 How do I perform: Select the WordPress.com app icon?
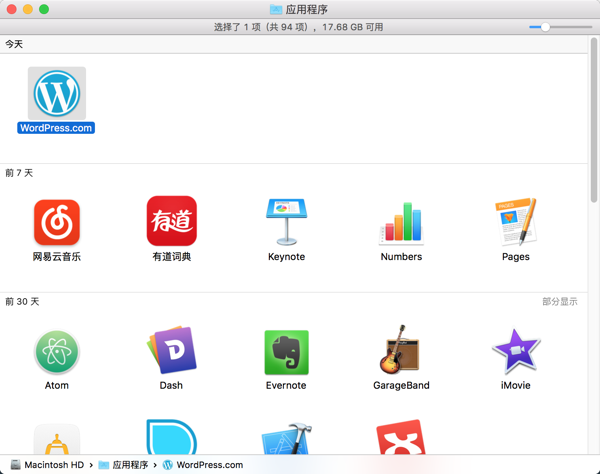(57, 93)
